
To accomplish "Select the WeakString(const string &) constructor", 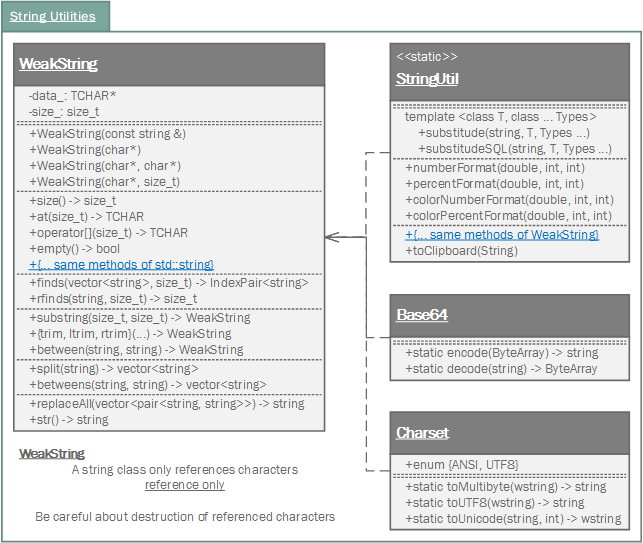I will [107, 133].
